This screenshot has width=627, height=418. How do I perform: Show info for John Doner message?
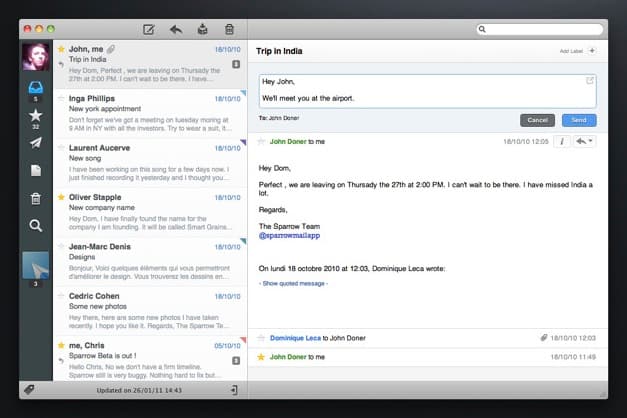tap(562, 141)
